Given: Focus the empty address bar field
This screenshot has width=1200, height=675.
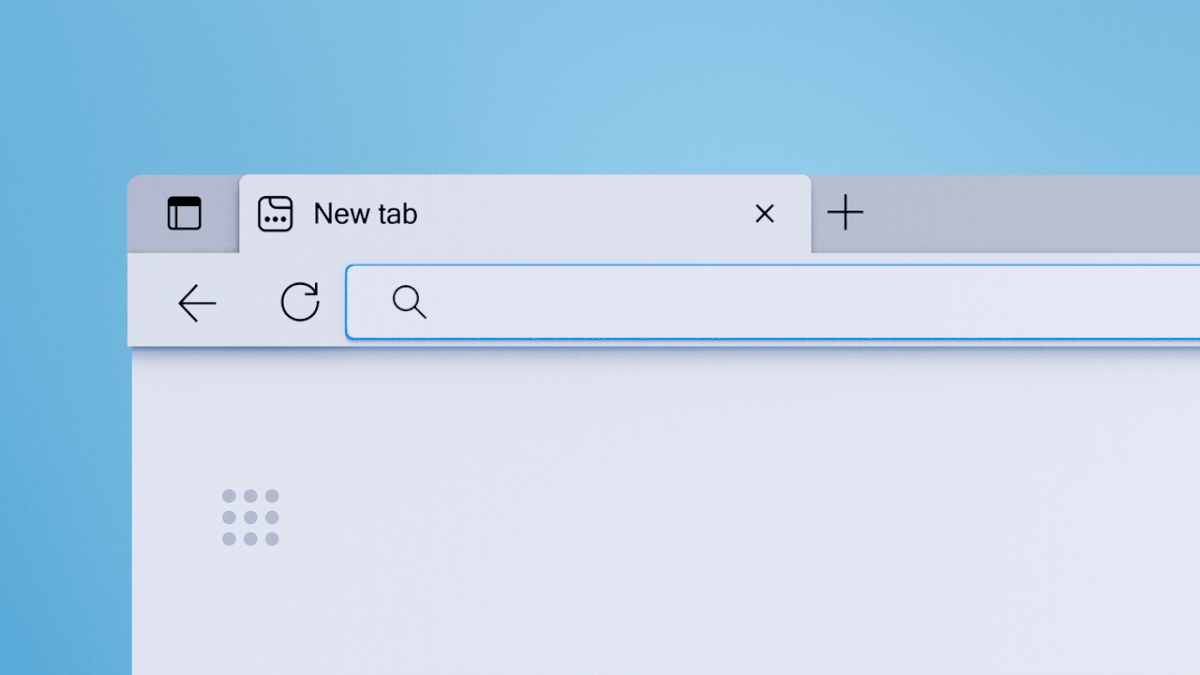Looking at the screenshot, I should pyautogui.click(x=773, y=302).
